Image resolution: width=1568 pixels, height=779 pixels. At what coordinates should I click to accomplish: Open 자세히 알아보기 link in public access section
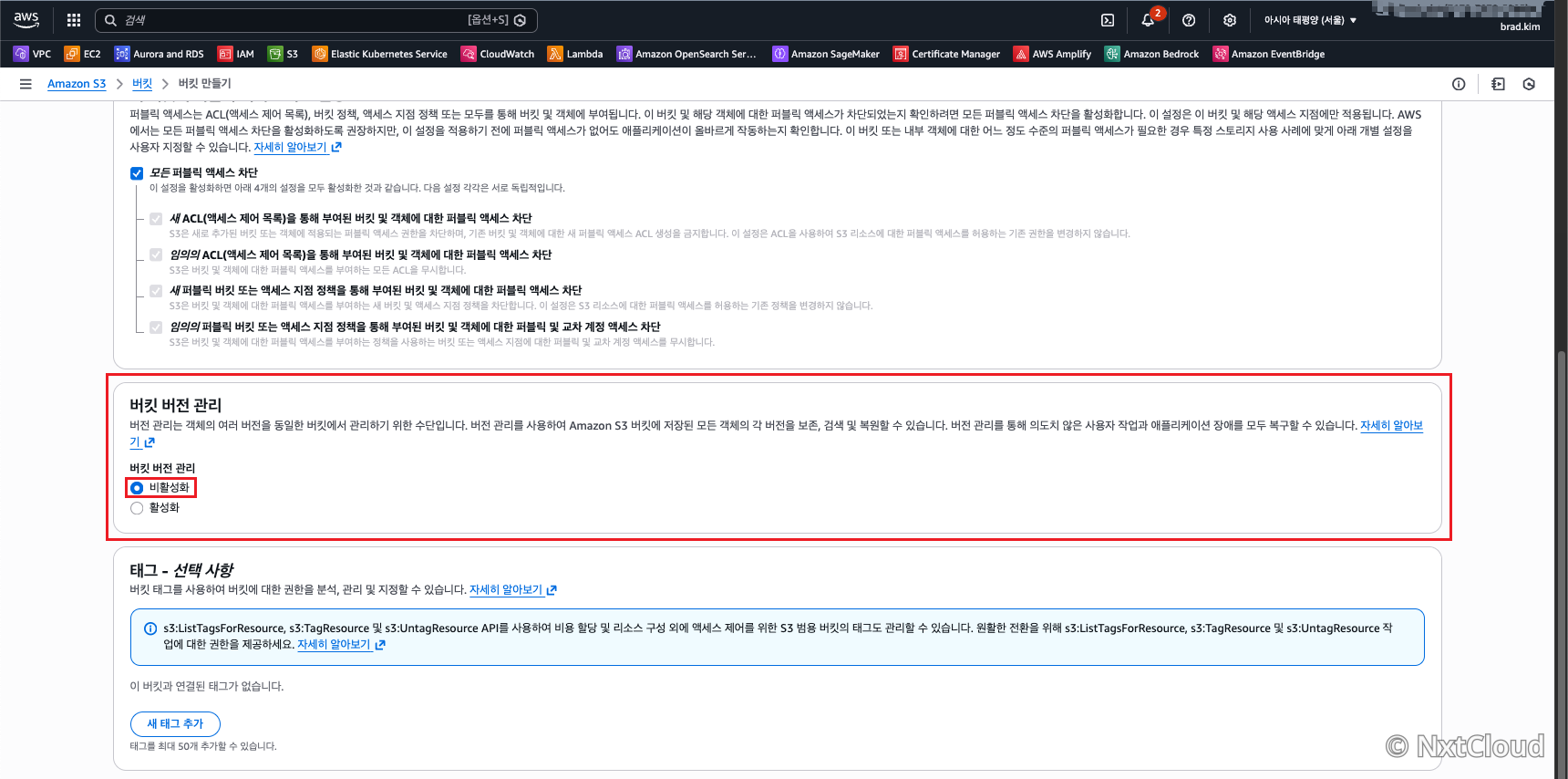(x=297, y=147)
